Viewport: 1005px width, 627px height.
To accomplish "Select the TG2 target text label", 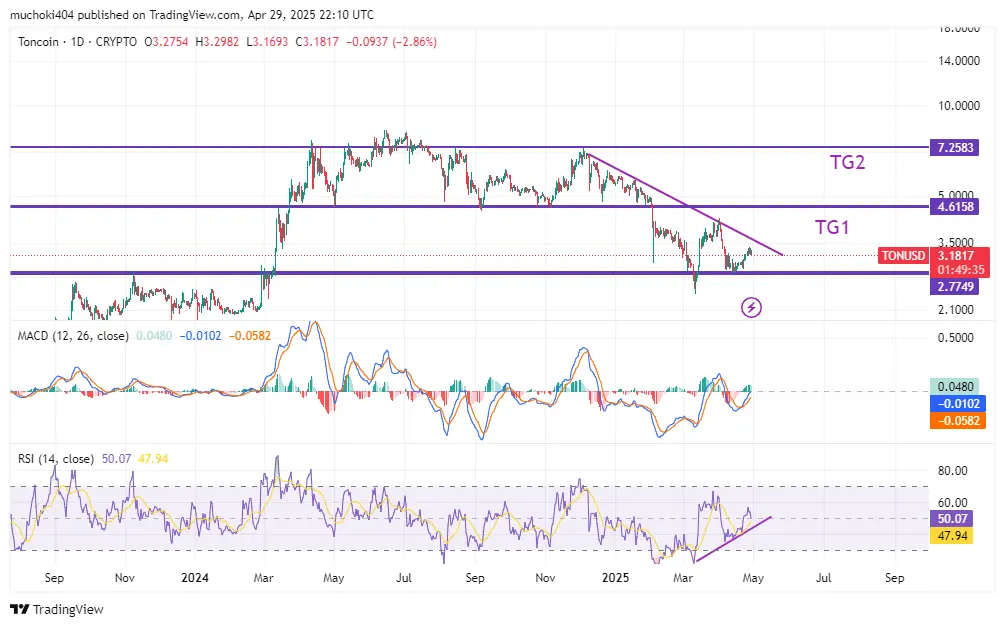I will pyautogui.click(x=847, y=162).
